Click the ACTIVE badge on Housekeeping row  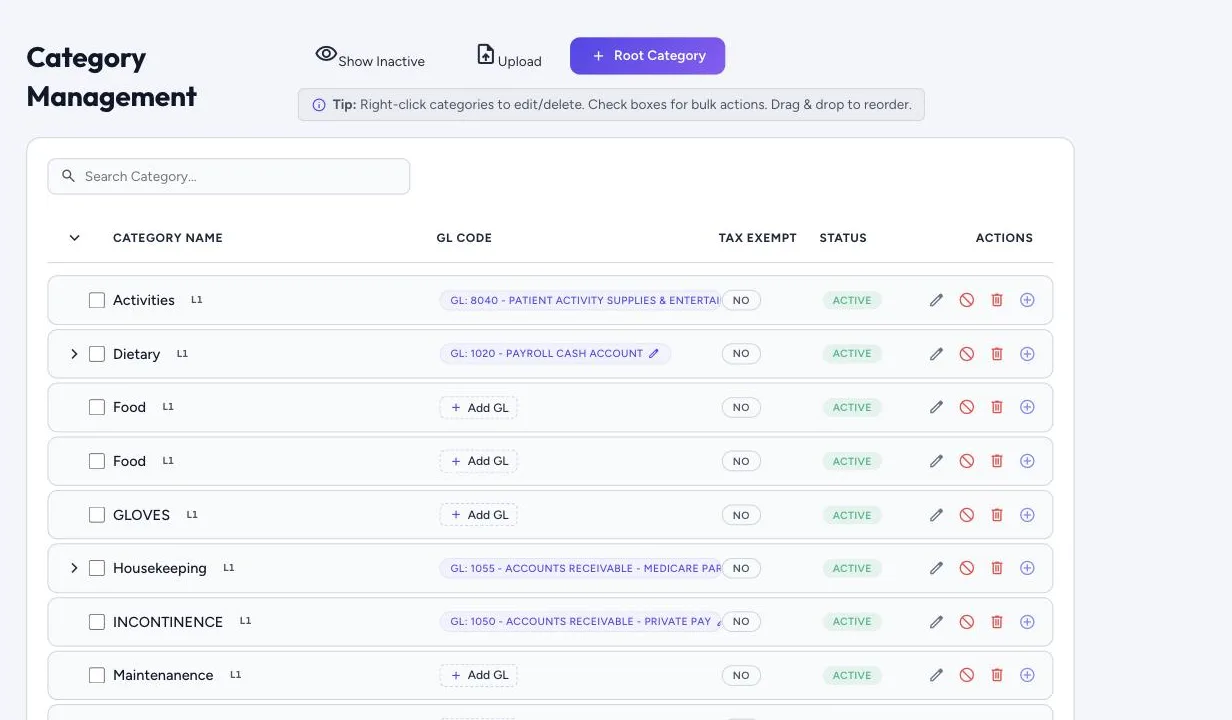tap(852, 568)
